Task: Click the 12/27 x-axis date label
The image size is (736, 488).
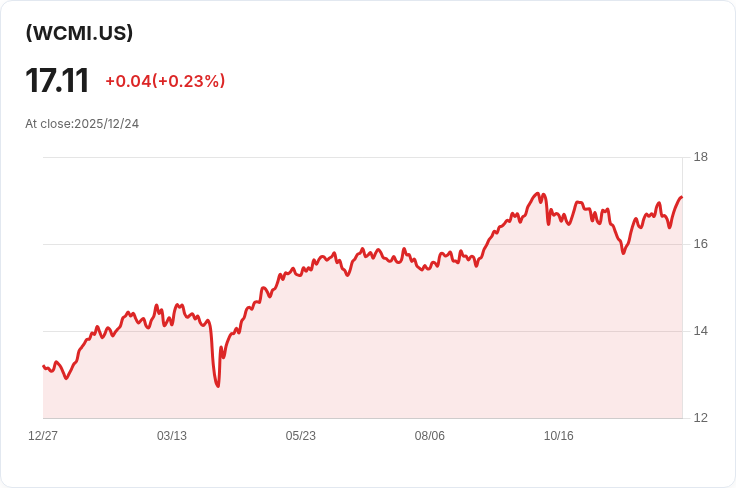Action: [43, 436]
